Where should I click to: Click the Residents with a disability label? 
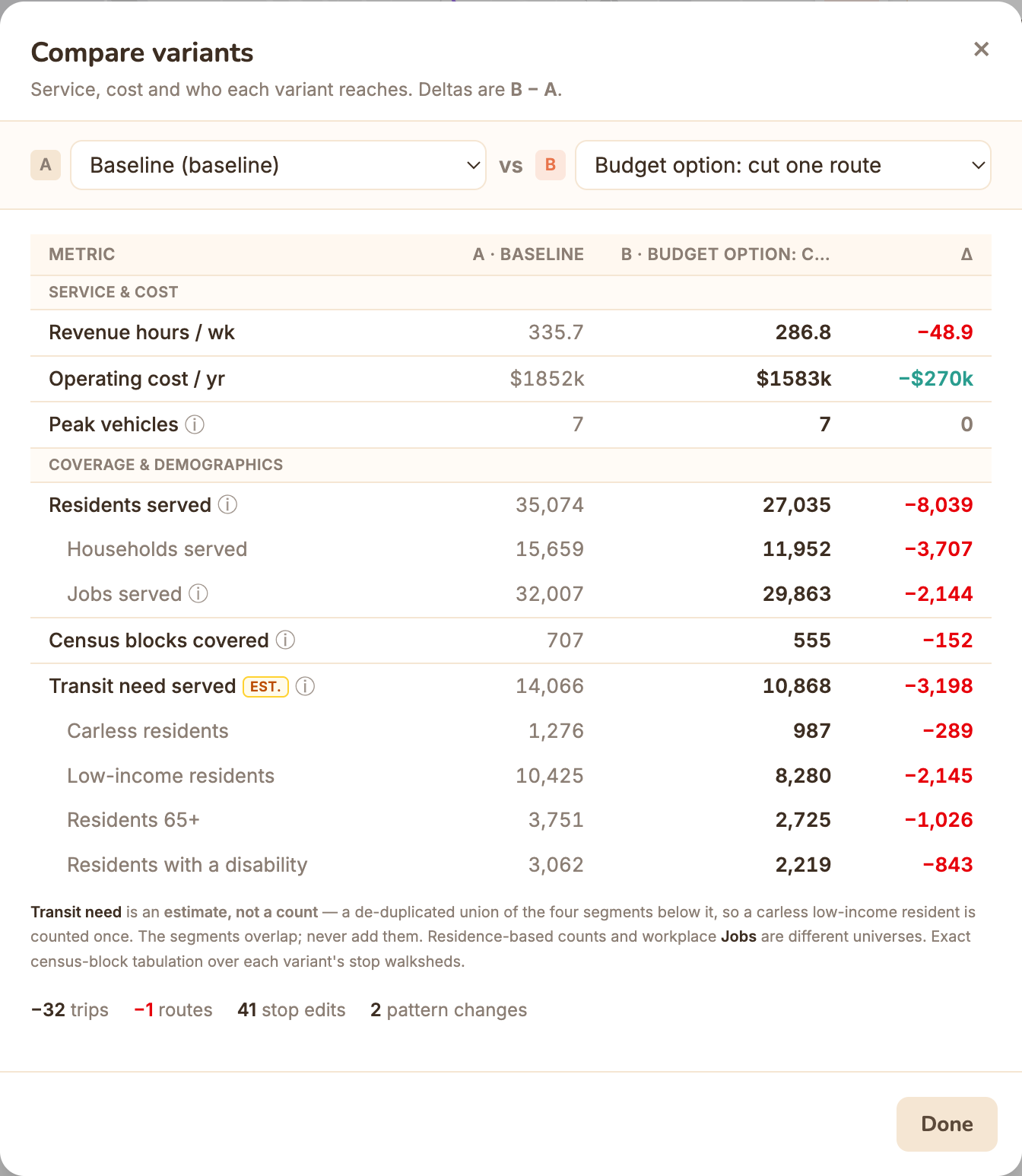point(187,865)
